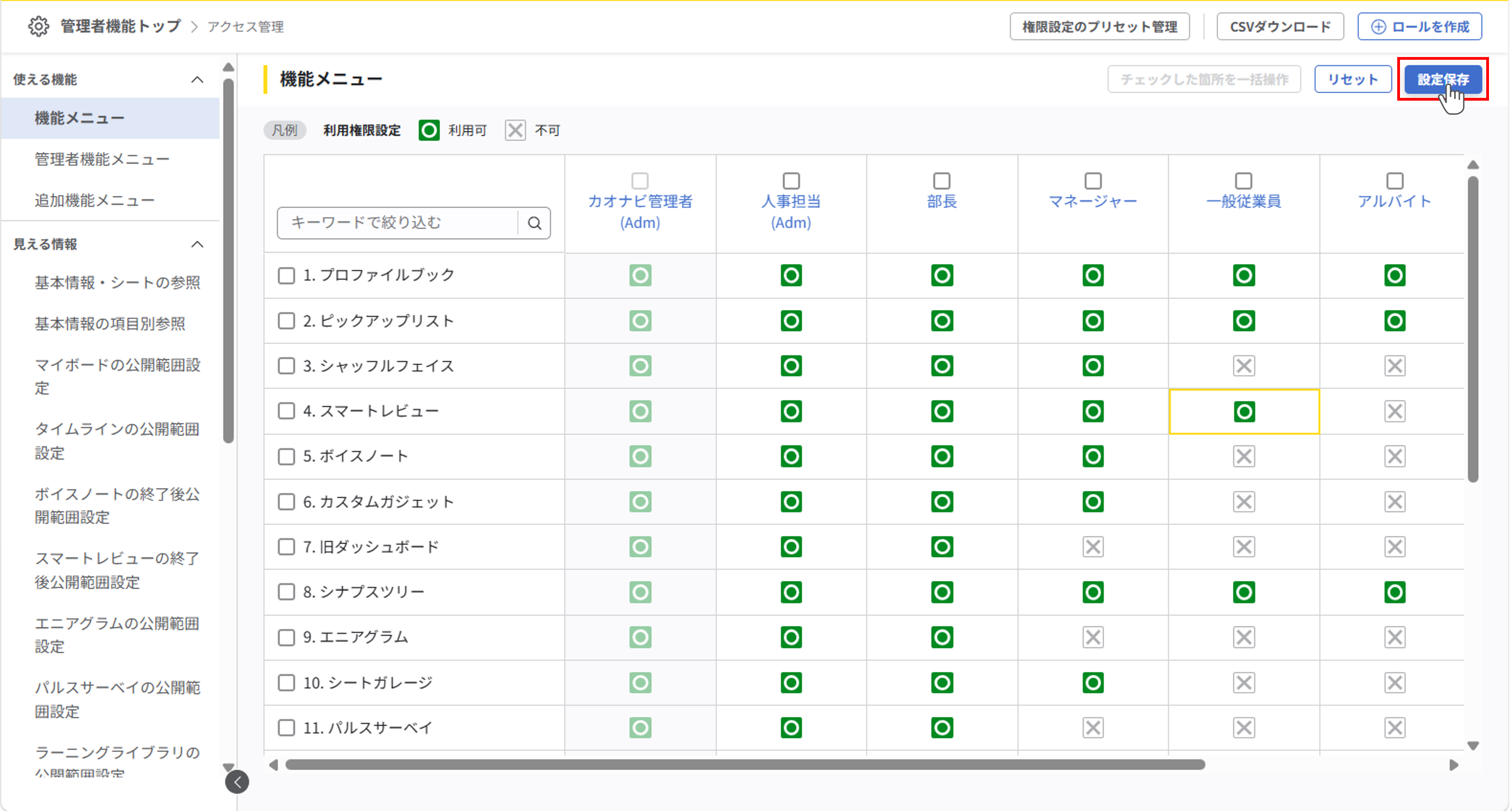Select the 人事担当(Adm) column checkbox
This screenshot has height=811, width=1512.
click(x=791, y=180)
